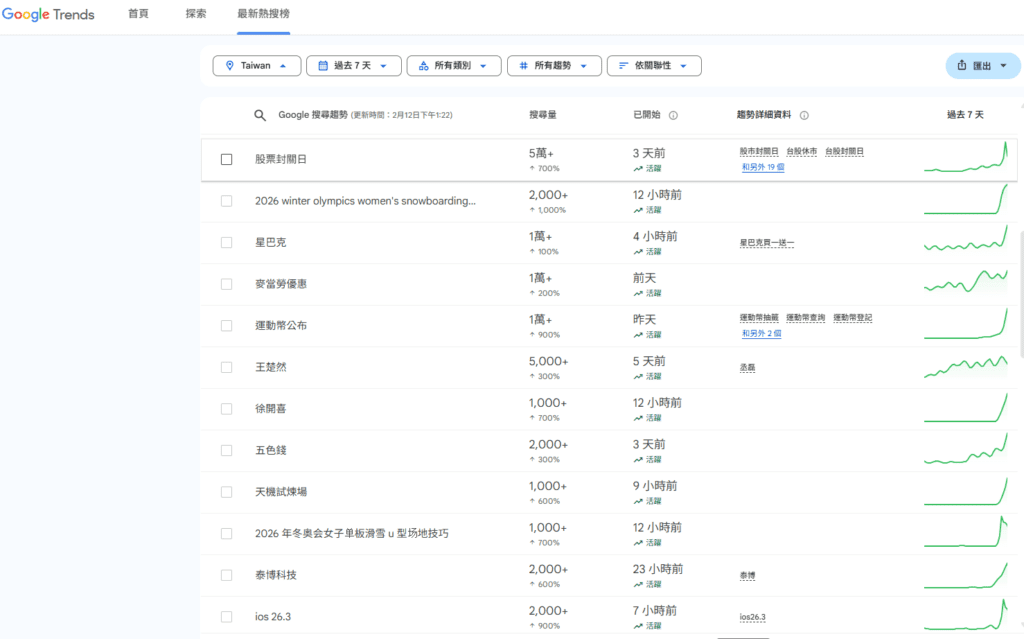
Task: Go to the 首頁 tab
Action: (139, 15)
